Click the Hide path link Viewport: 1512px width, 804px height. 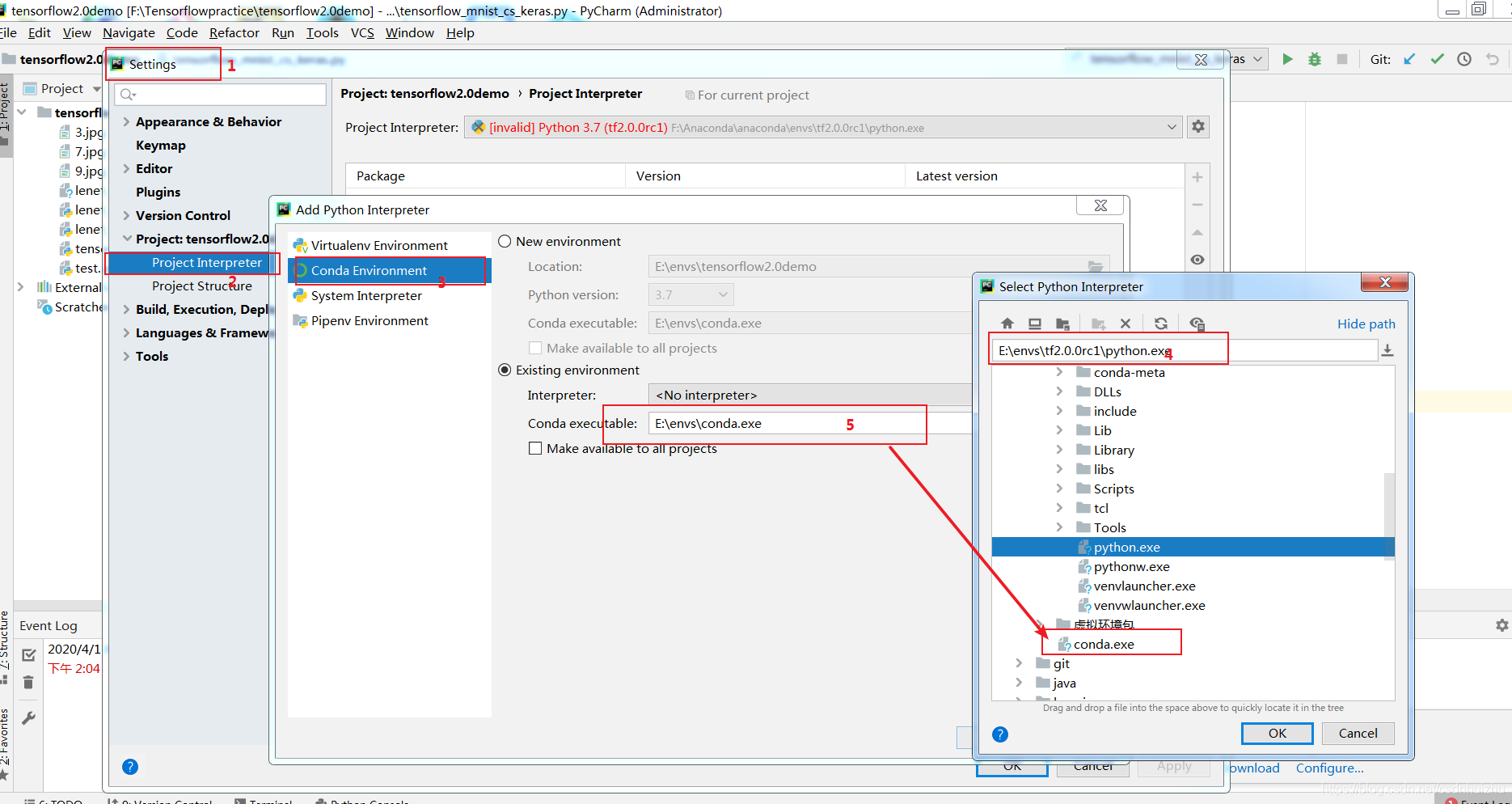pyautogui.click(x=1366, y=324)
